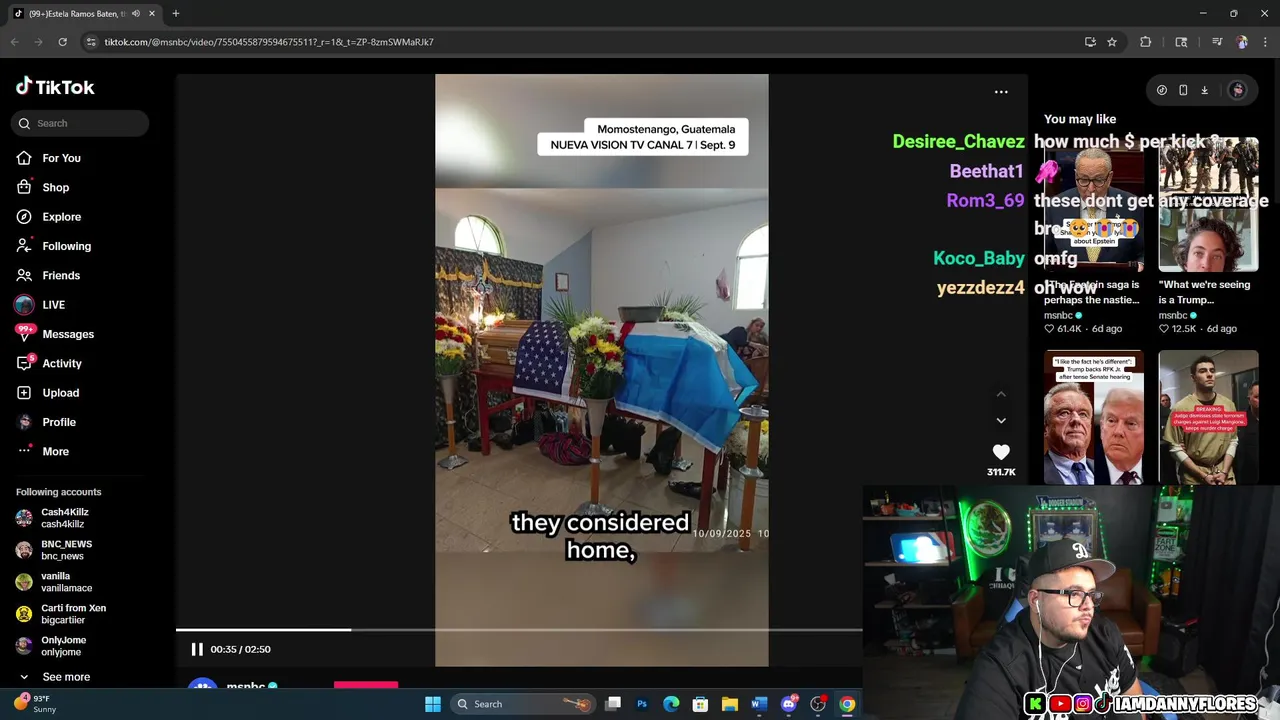Open the Chrome three-dot menu
The image size is (1280, 720).
coord(1266,42)
